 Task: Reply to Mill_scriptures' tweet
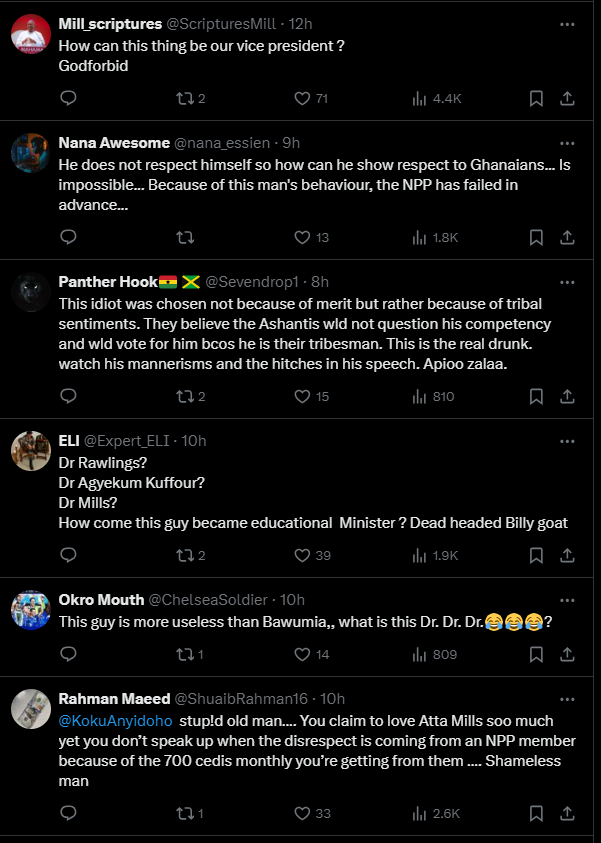(68, 98)
